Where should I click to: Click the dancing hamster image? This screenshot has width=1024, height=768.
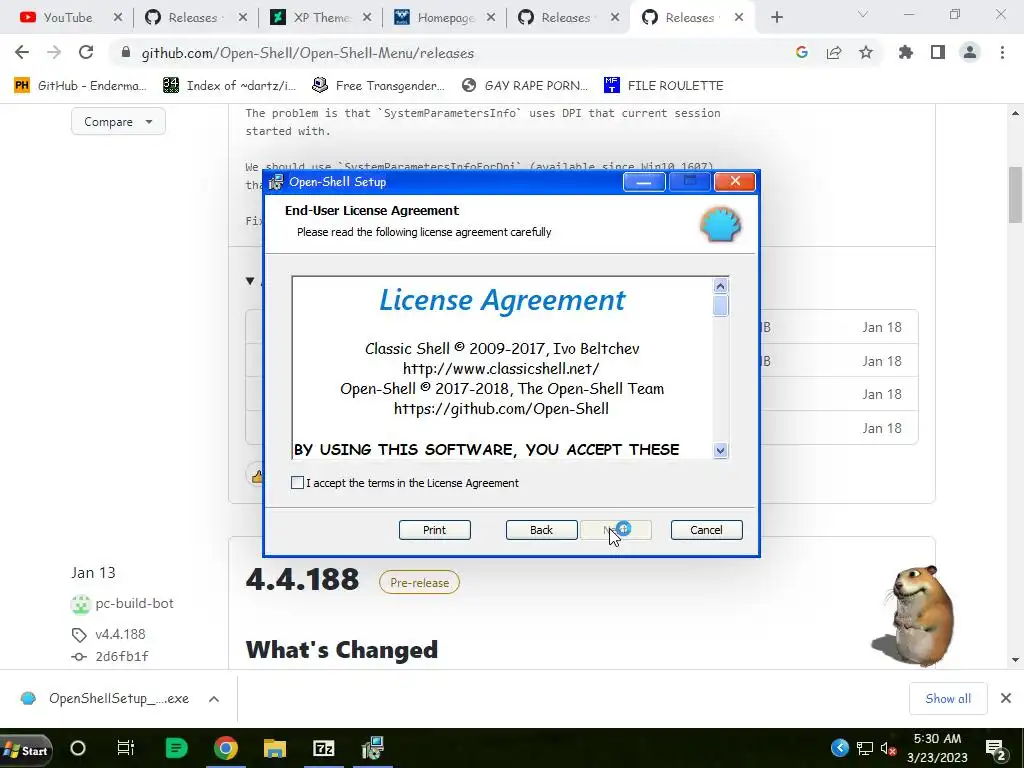[915, 616]
